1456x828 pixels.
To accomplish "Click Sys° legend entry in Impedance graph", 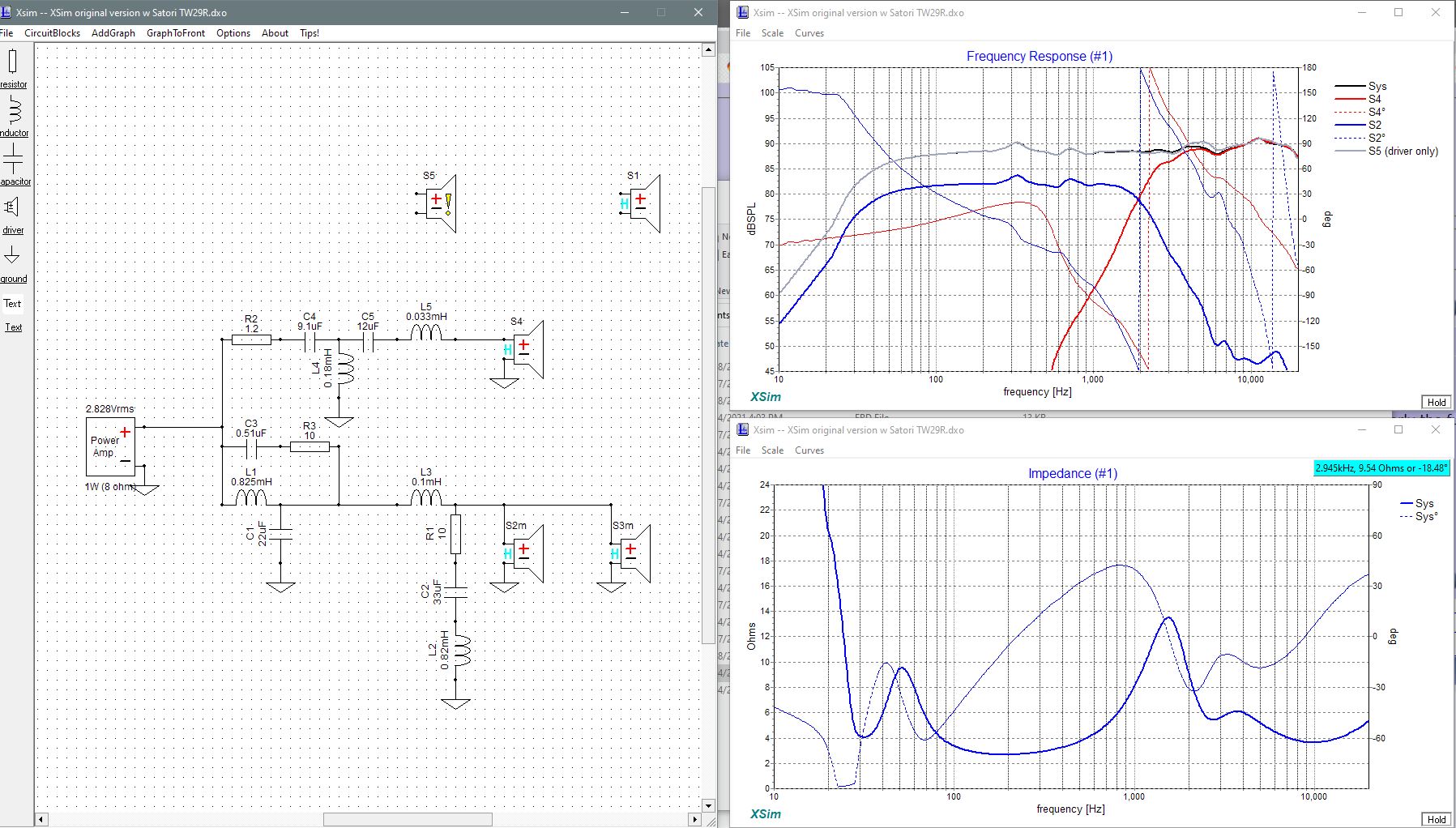I will coord(1420,516).
